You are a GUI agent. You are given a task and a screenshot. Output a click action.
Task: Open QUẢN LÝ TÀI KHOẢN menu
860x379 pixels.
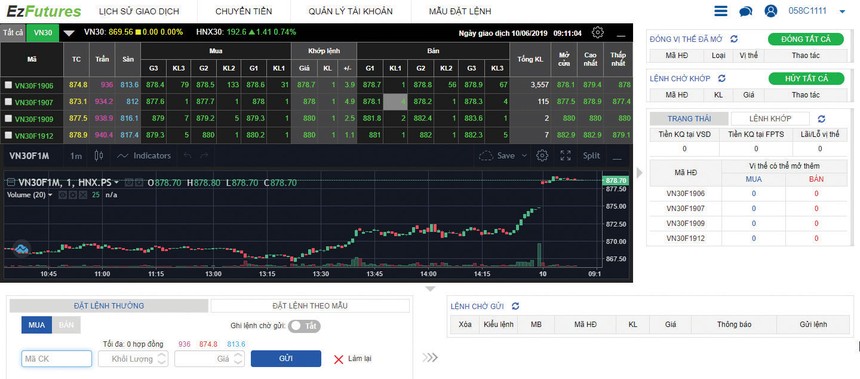tap(350, 12)
